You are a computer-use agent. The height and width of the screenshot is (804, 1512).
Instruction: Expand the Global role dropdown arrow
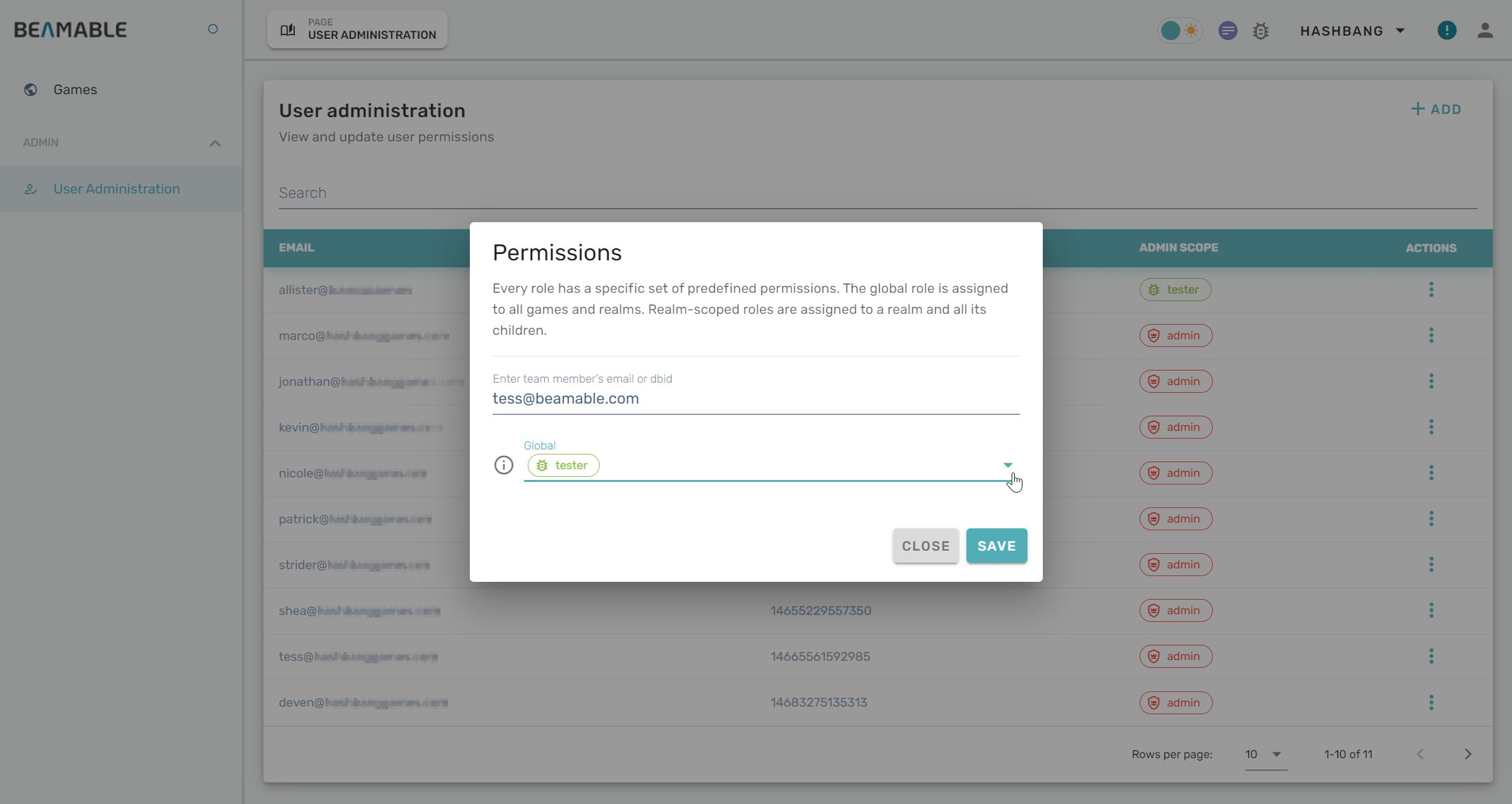pyautogui.click(x=1007, y=465)
